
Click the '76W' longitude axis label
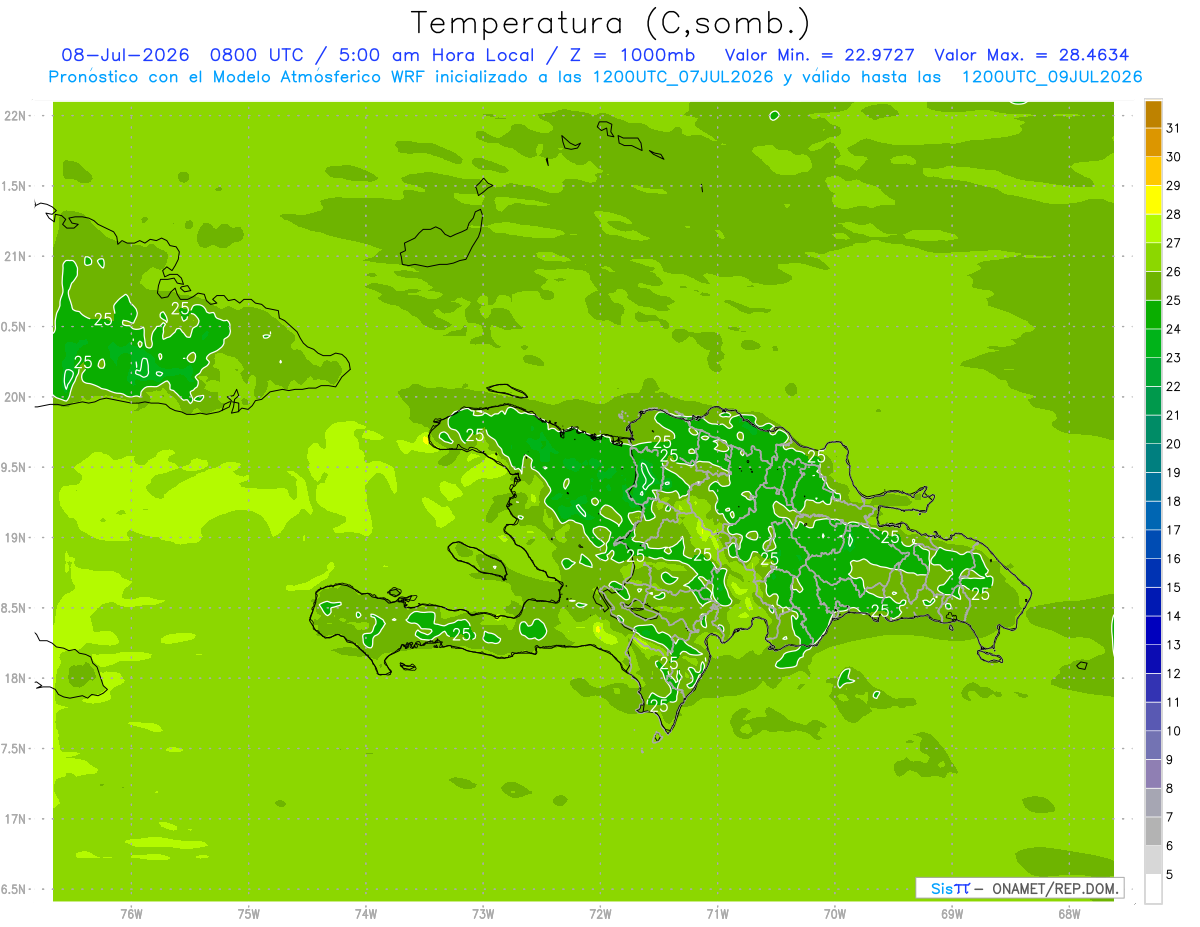(x=131, y=914)
